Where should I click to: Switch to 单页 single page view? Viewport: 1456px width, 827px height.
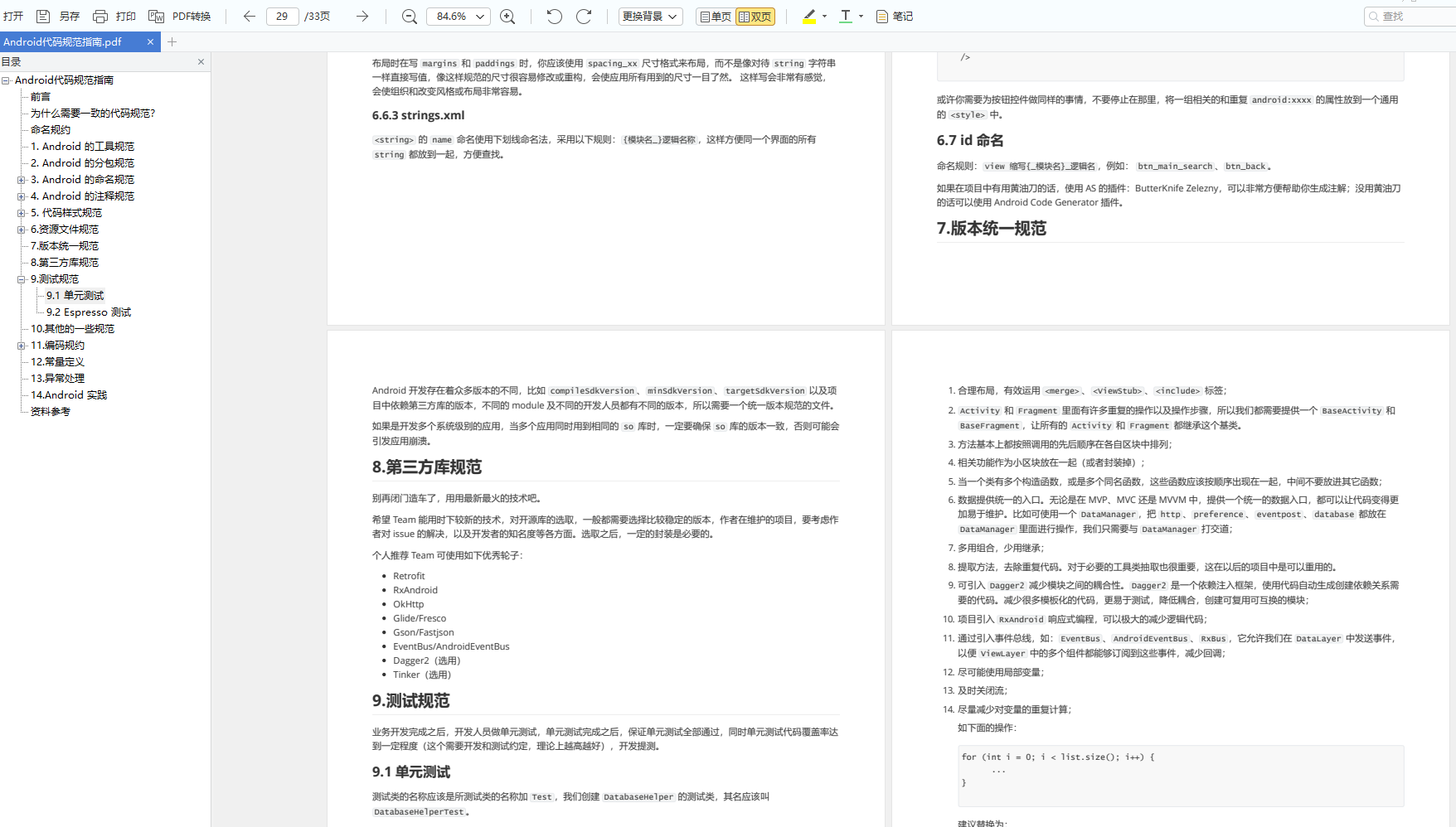coord(716,17)
